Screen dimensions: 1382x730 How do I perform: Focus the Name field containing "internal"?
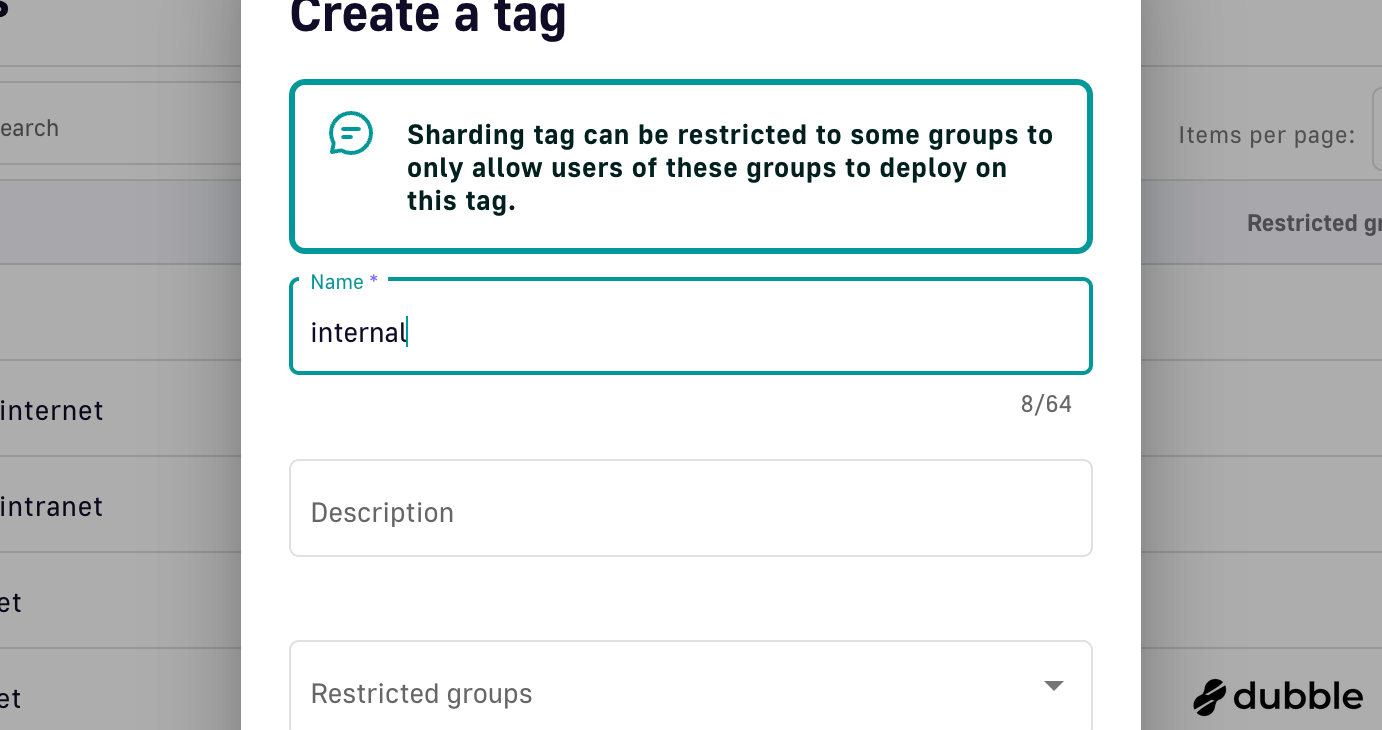pos(691,327)
